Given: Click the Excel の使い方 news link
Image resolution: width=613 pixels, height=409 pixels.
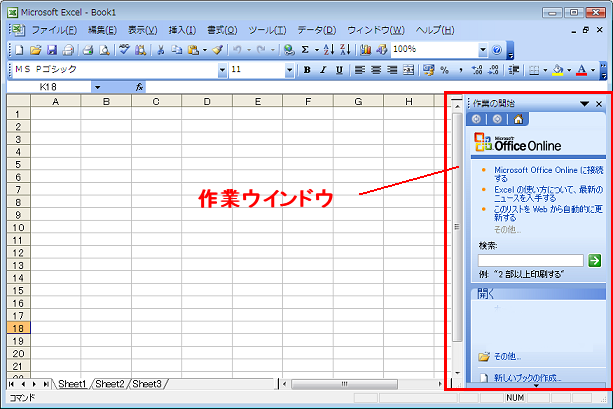Looking at the screenshot, I should click(548, 194).
